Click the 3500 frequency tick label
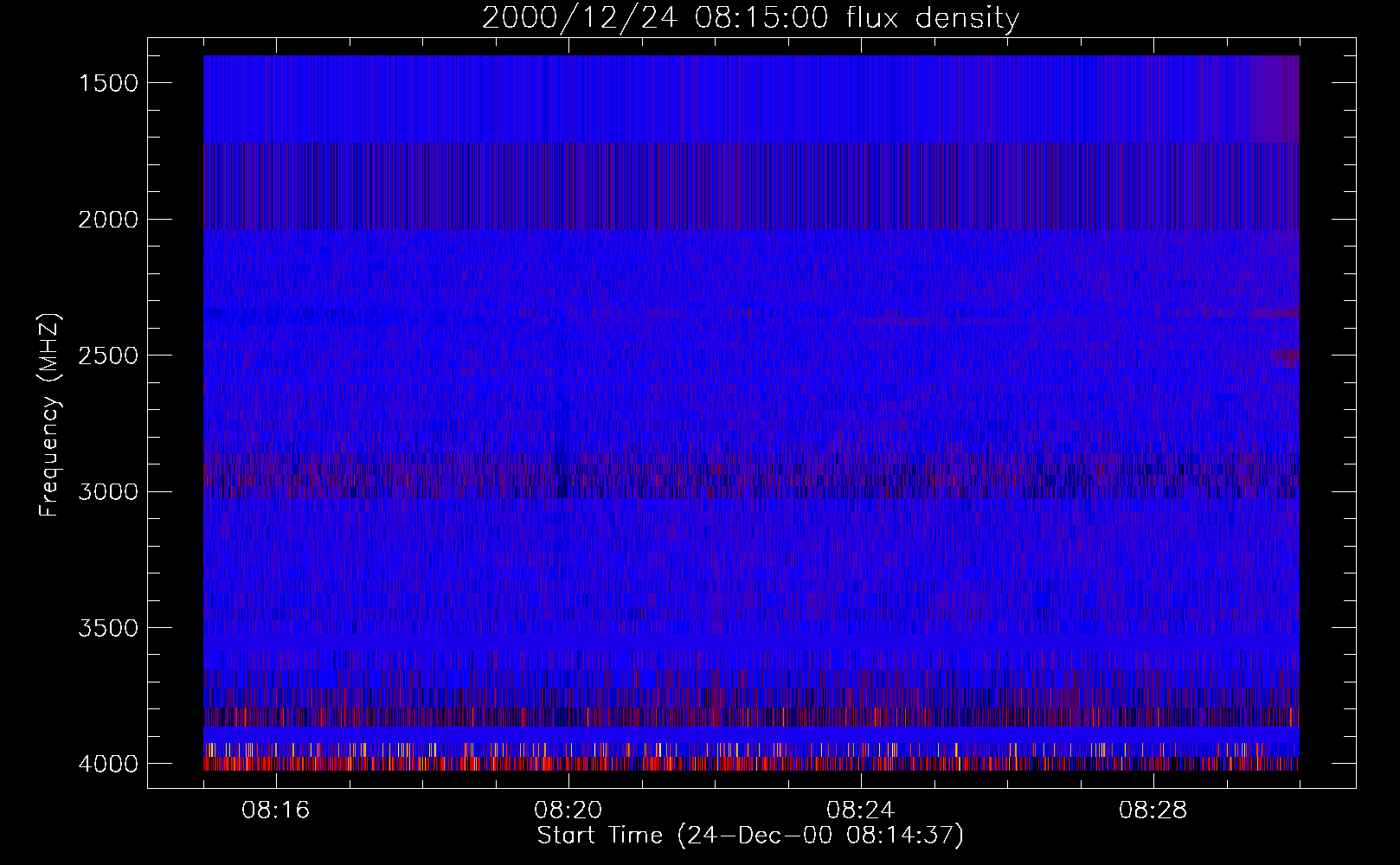 108,628
